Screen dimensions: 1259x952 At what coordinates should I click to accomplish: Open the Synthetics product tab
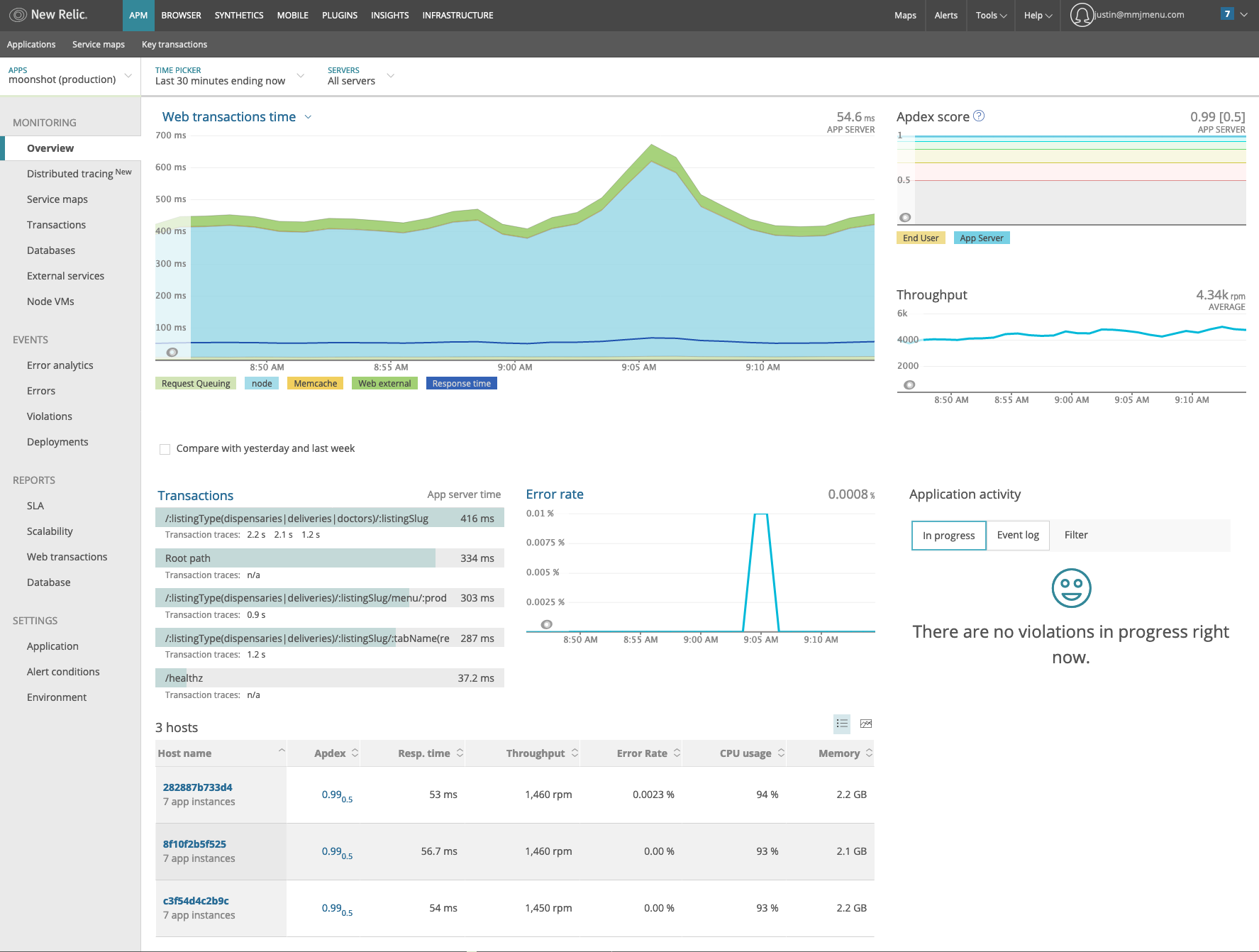pyautogui.click(x=239, y=16)
